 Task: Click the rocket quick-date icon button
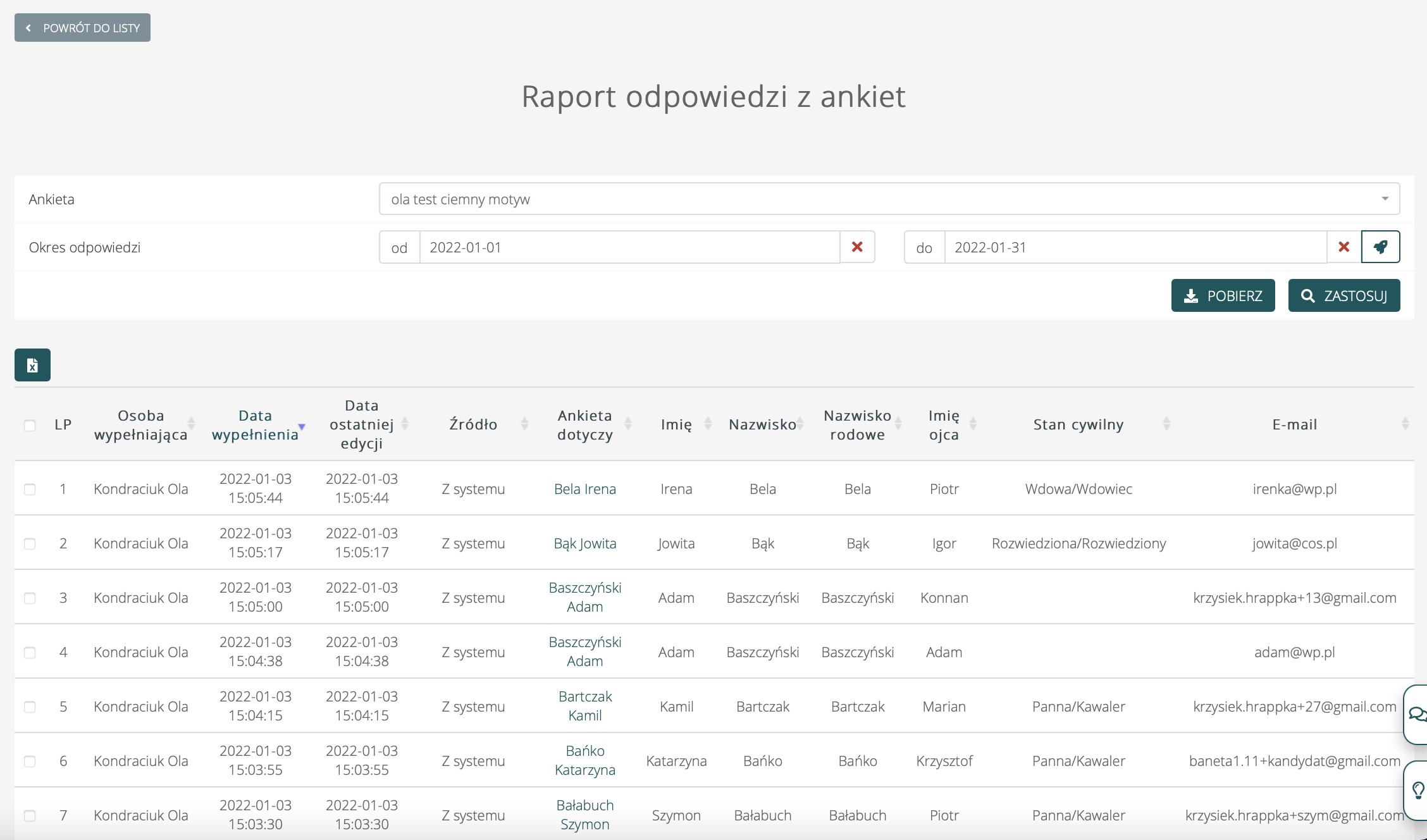coord(1380,247)
